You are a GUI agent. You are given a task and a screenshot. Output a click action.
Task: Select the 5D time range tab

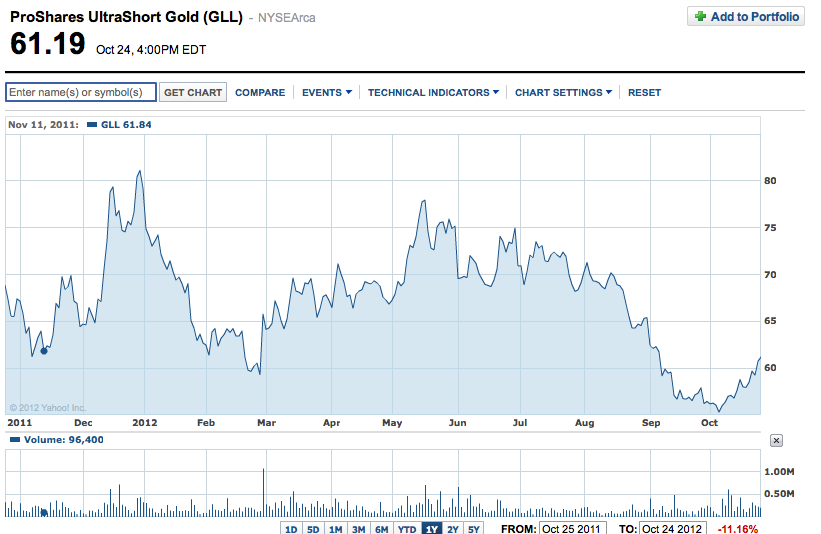[x=313, y=528]
